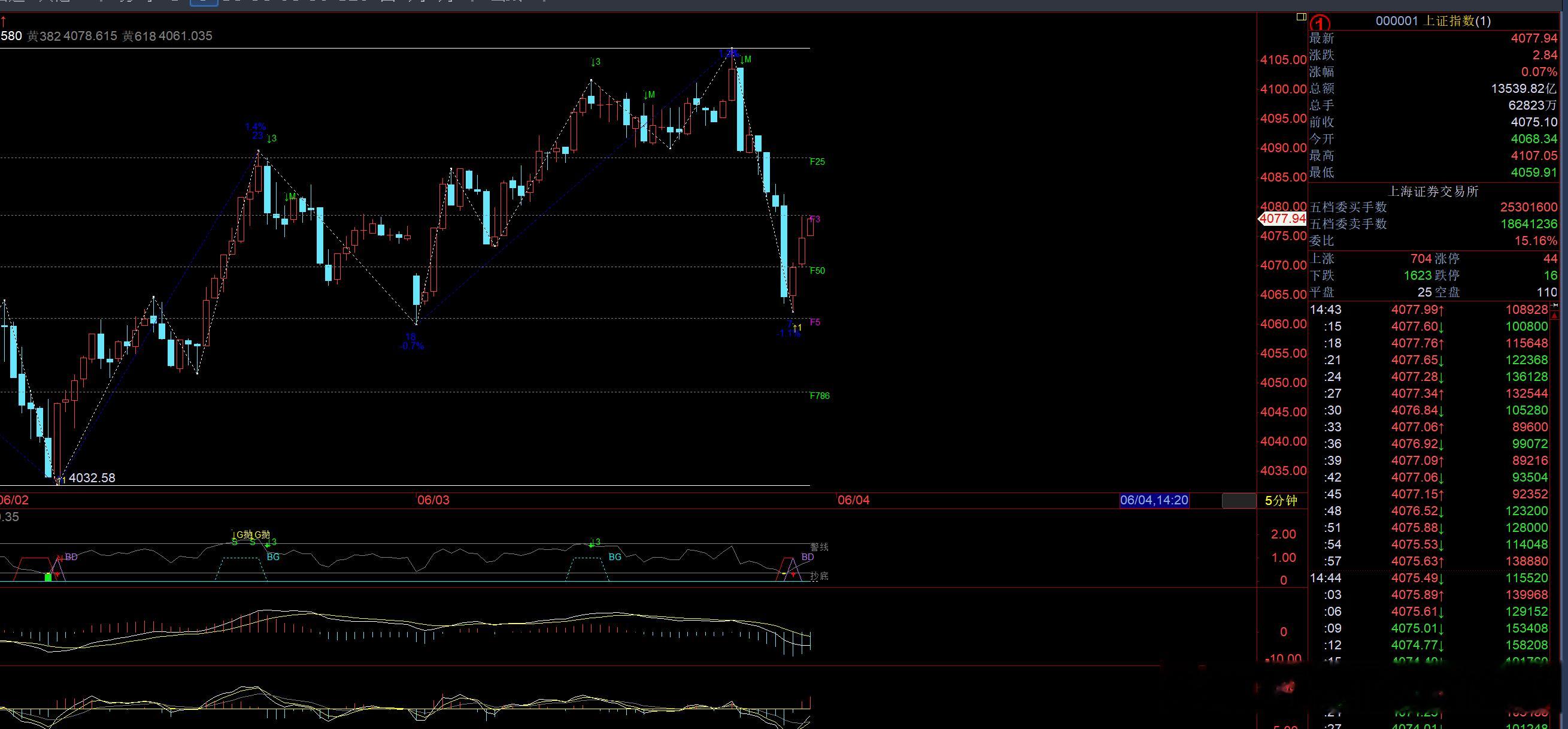Screen dimensions: 1568x729
Task: Switch period using the 5分钟 label
Action: coord(1281,501)
